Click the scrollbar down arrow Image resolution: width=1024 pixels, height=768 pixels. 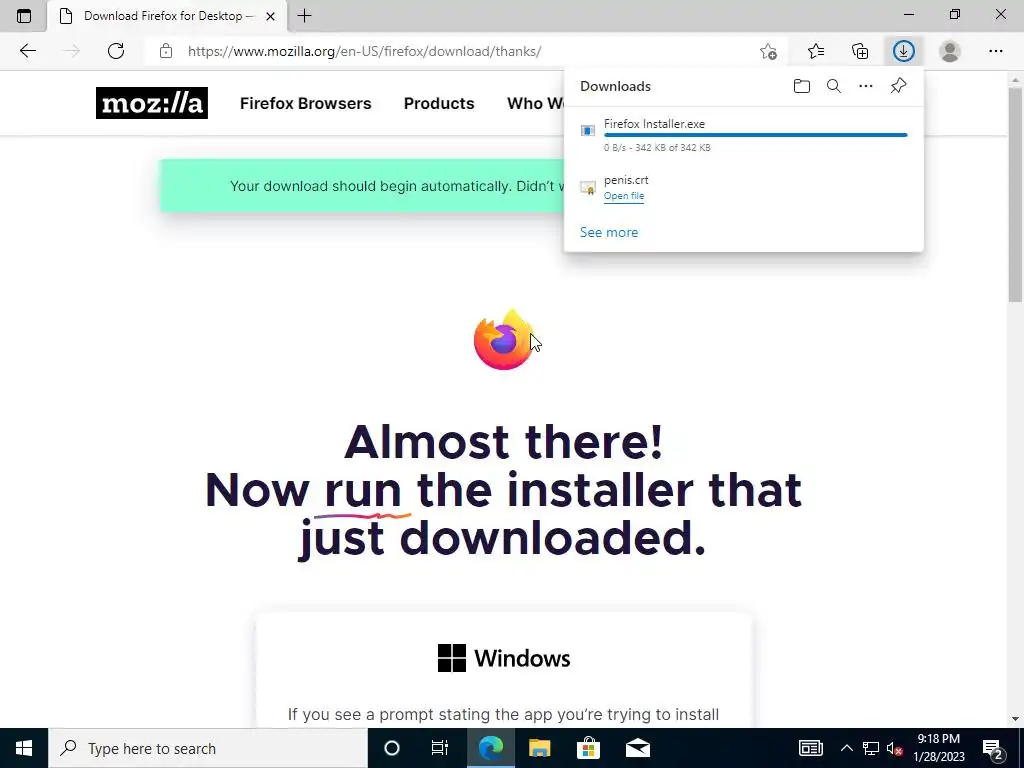[1015, 719]
